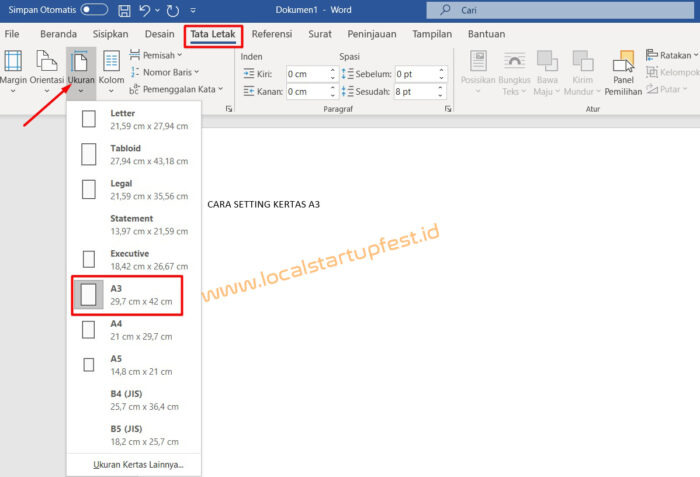
Task: Open the Ratakan align dropdown
Action: pos(672,55)
